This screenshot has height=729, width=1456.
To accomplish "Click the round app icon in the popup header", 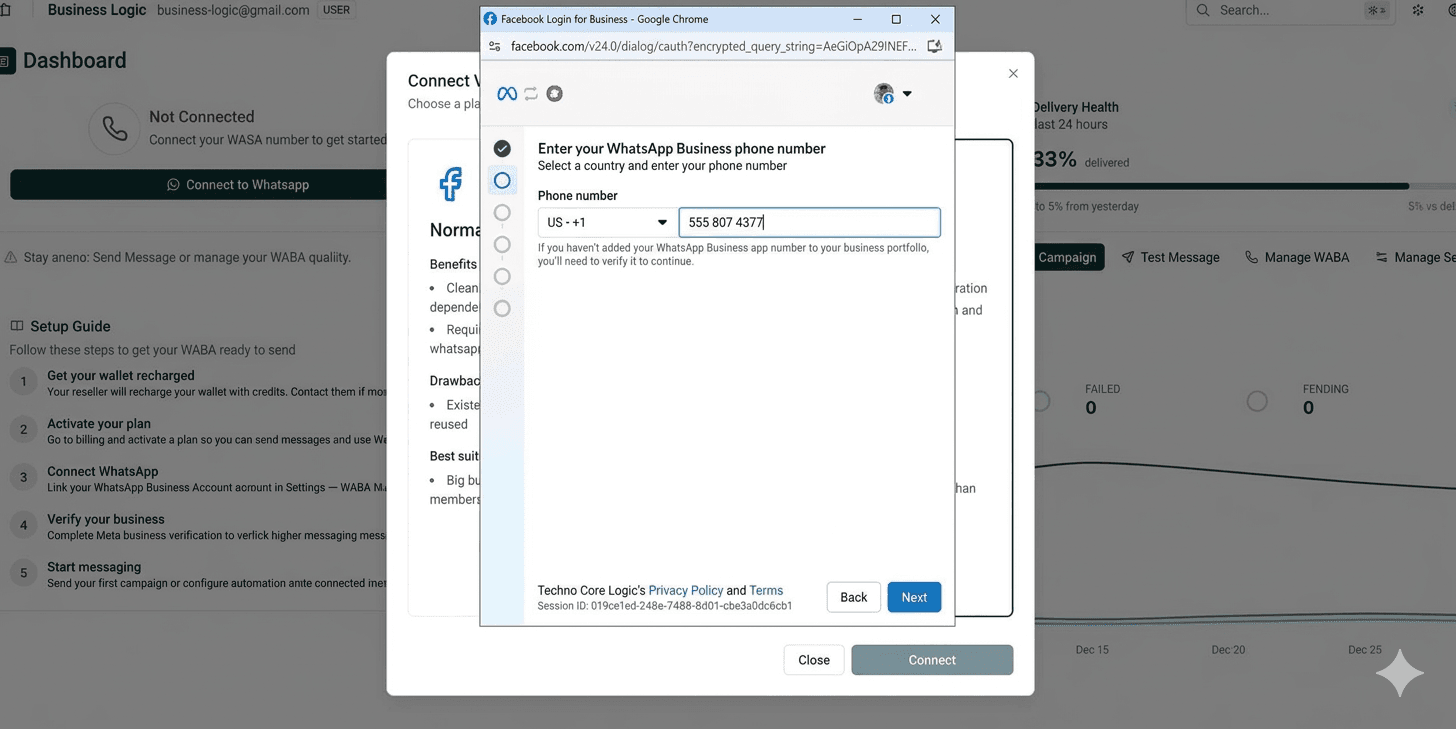I will coord(554,93).
